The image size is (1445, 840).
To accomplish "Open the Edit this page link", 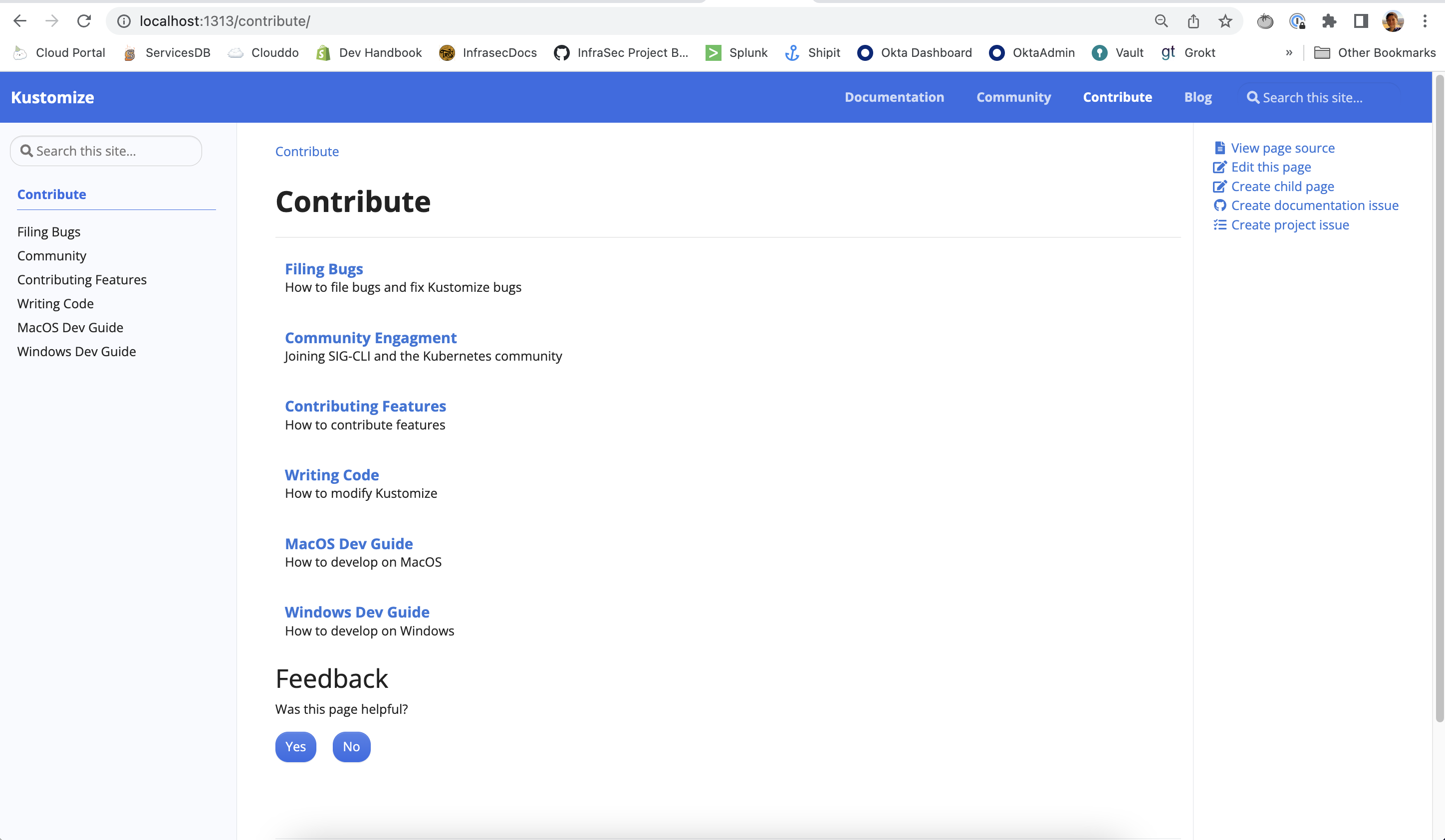I will [1271, 167].
